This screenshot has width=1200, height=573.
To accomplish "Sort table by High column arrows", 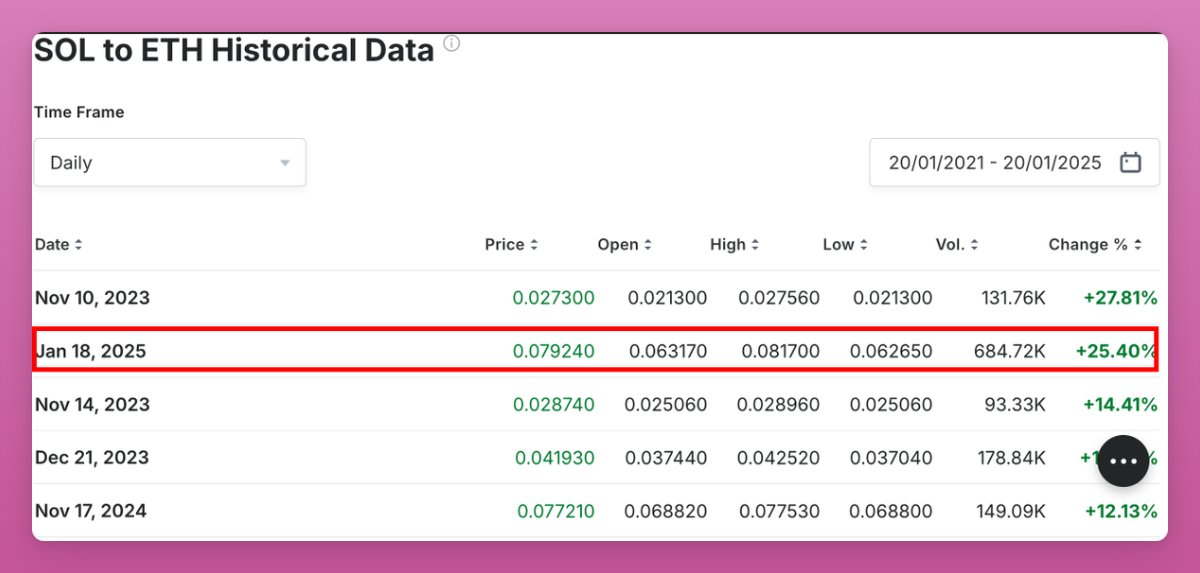I will [755, 245].
